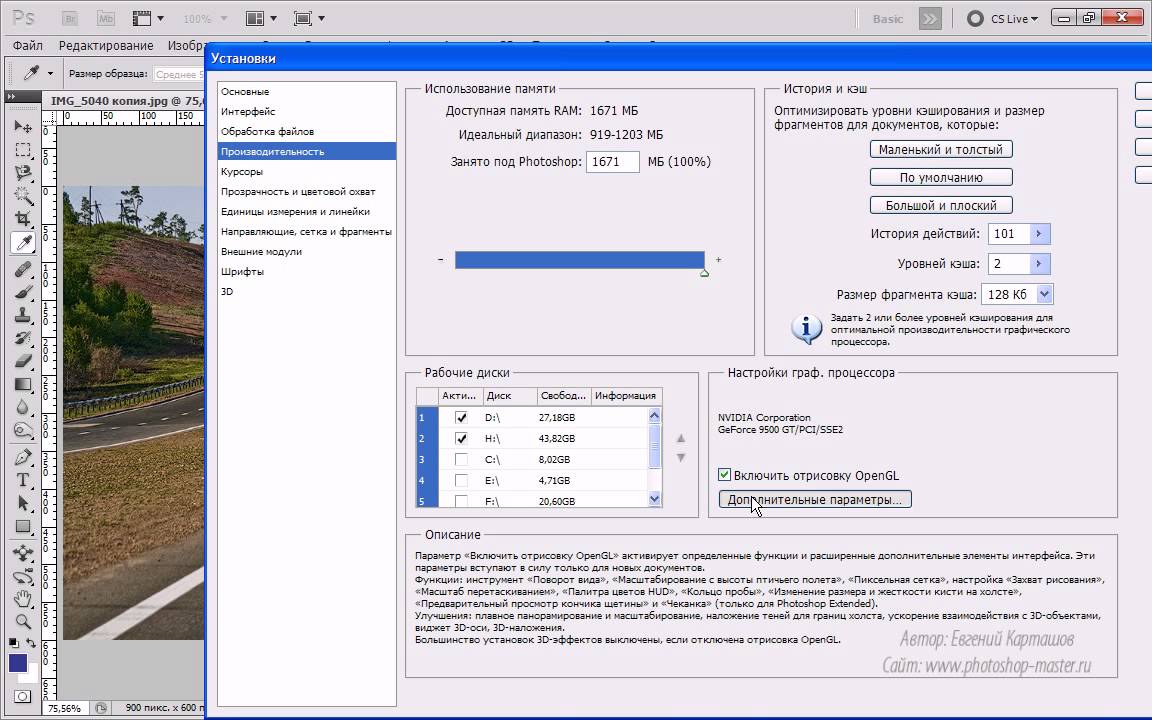Viewport: 1152px width, 720px height.
Task: Open the foreground color swatch
Action: tap(18, 663)
